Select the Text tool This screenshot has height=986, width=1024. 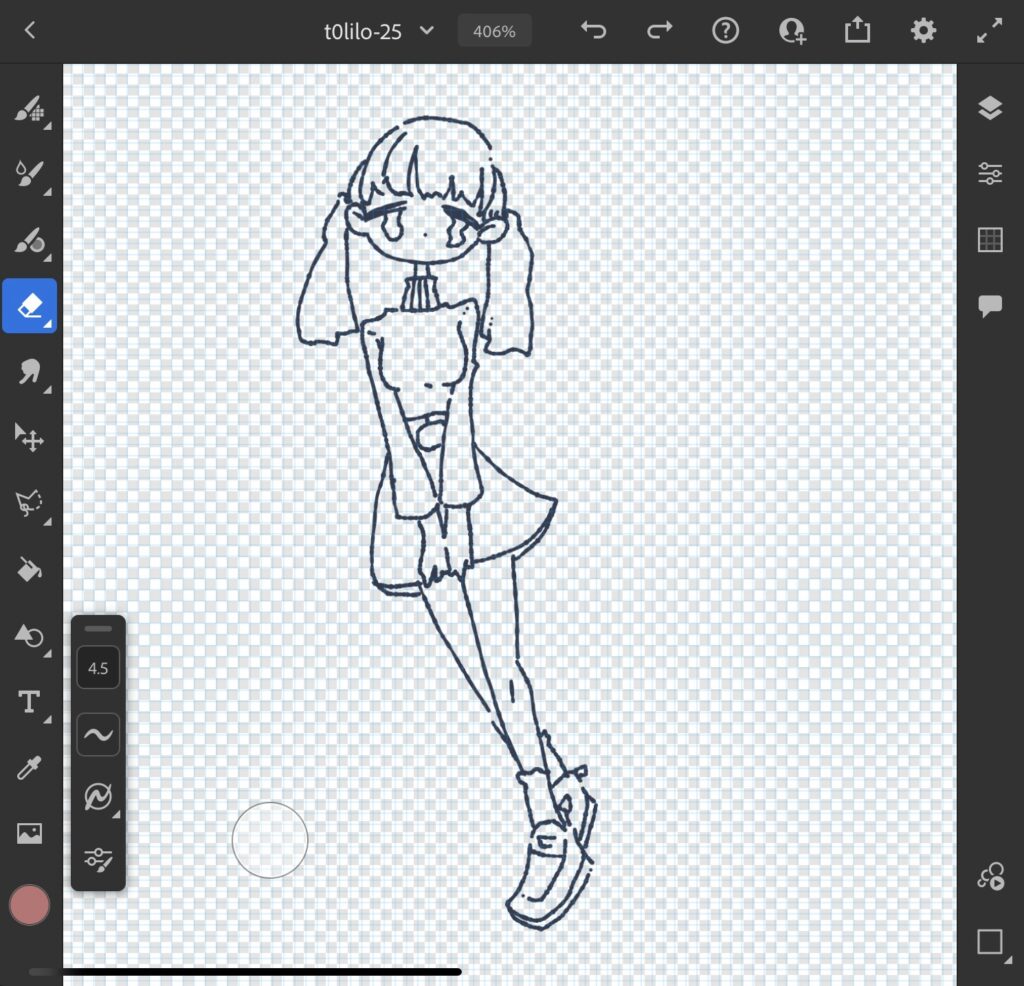click(29, 702)
